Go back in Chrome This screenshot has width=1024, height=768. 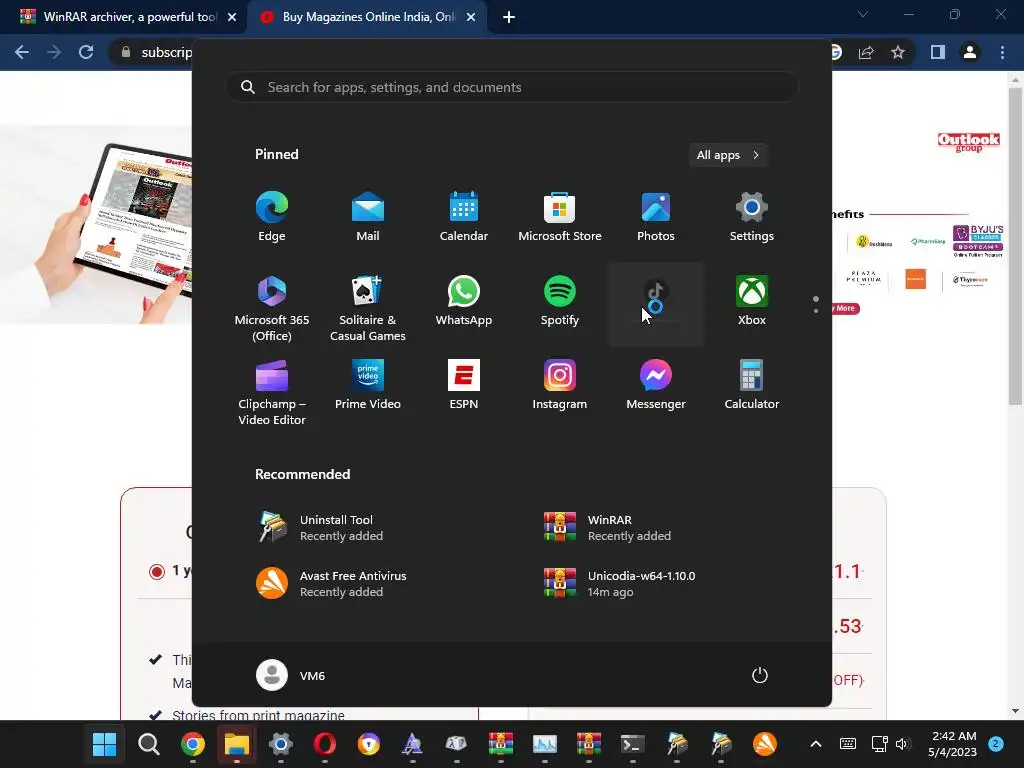coord(22,52)
